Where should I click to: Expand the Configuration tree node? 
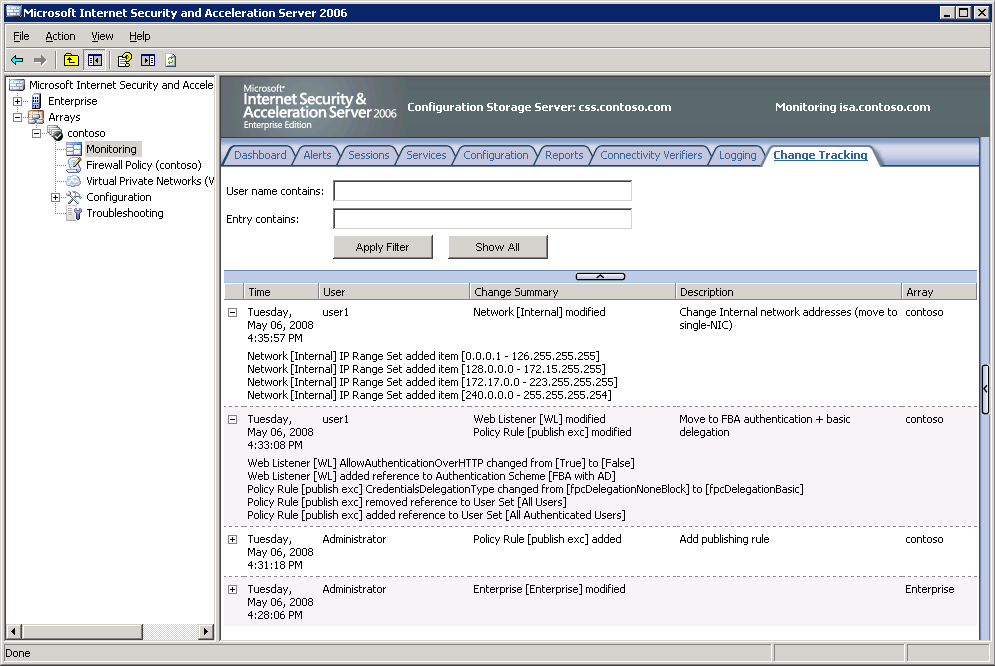click(x=56, y=197)
